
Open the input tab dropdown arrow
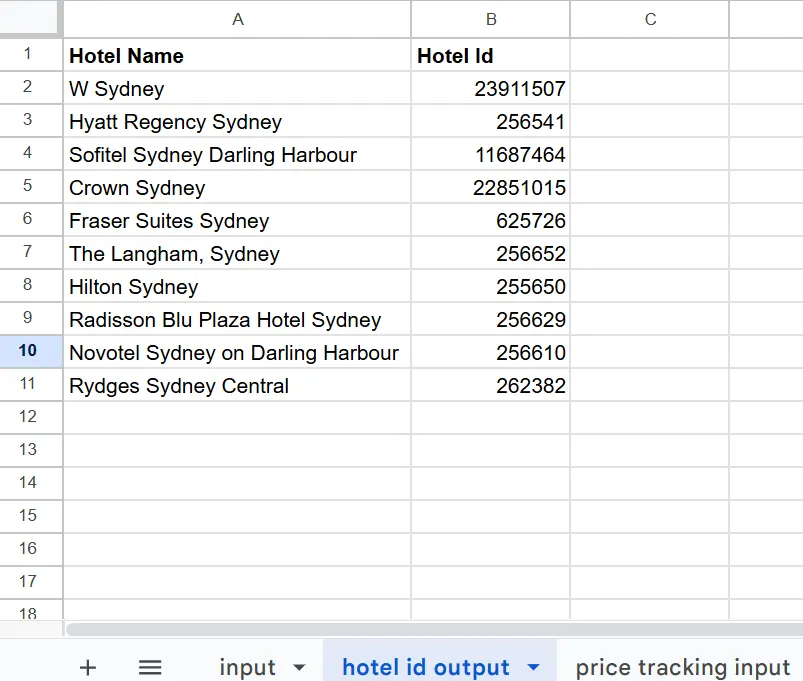300,667
